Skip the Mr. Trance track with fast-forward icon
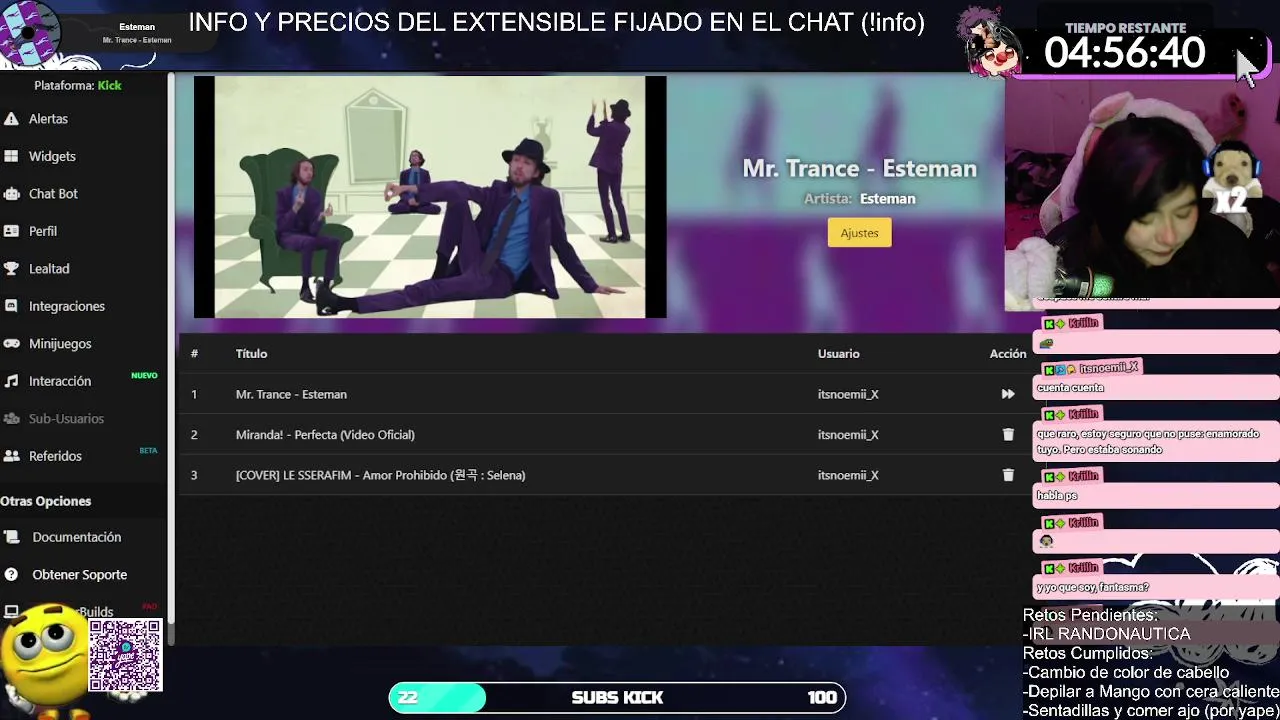 click(x=1008, y=394)
